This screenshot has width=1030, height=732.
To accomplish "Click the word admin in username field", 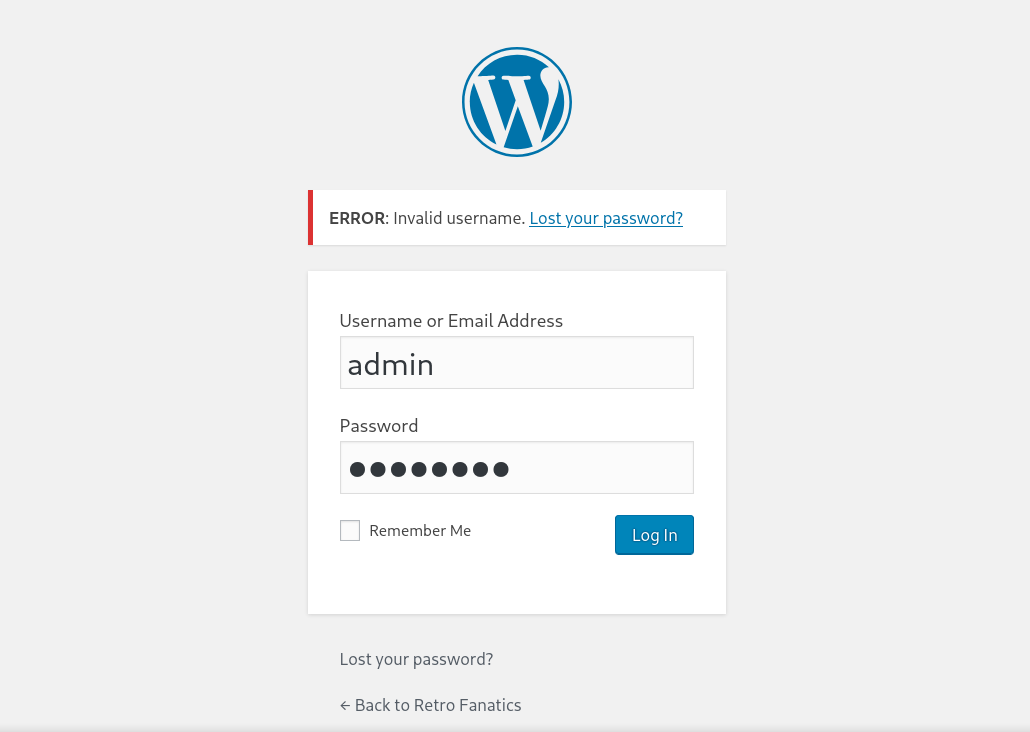I will [x=391, y=364].
